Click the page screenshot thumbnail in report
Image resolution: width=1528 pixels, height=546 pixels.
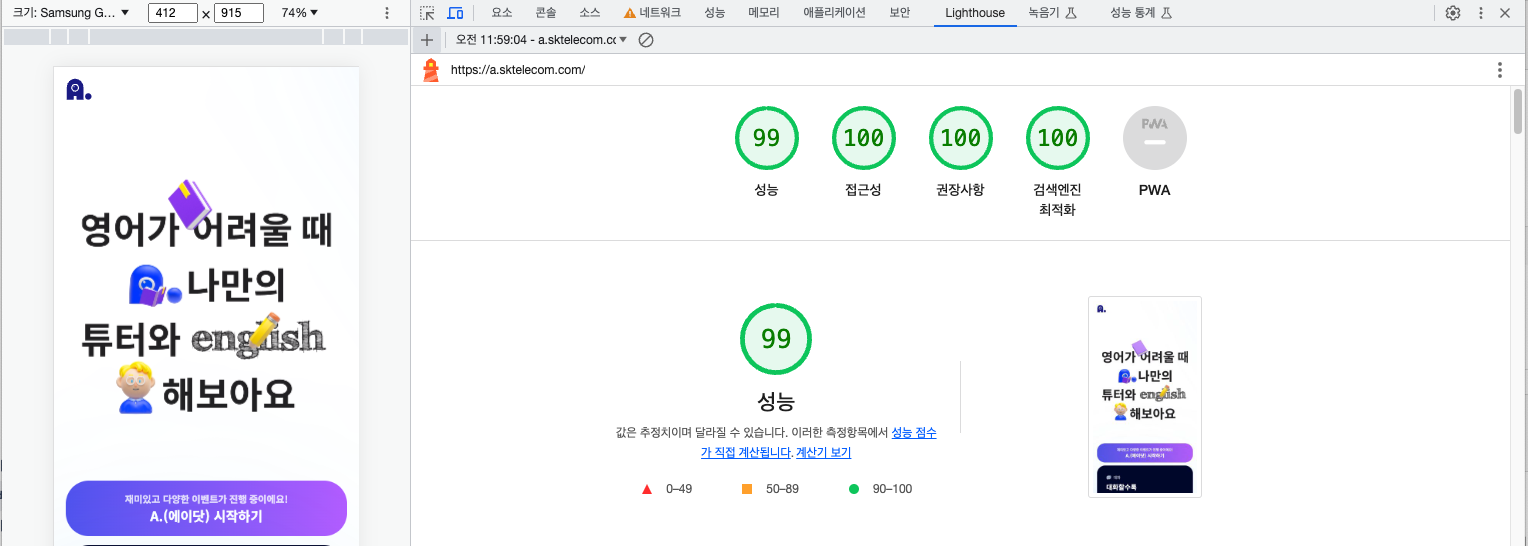click(x=1144, y=396)
